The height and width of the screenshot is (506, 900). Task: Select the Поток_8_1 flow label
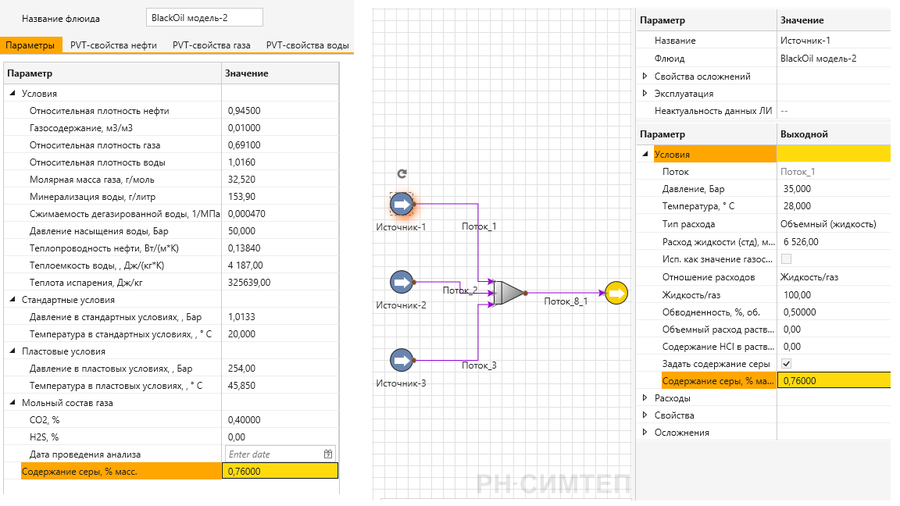565,301
